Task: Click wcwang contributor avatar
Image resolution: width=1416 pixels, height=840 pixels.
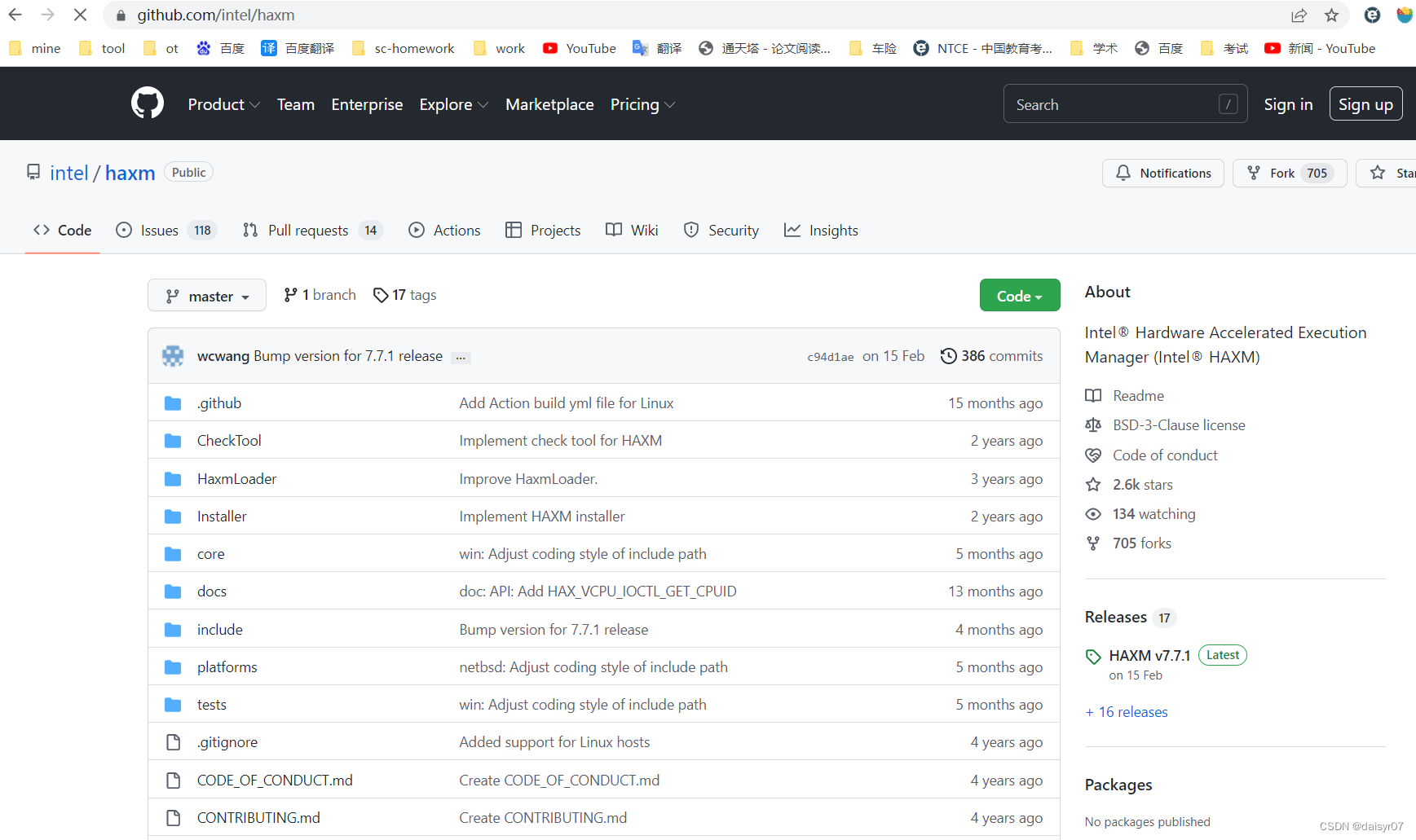Action: tap(173, 356)
